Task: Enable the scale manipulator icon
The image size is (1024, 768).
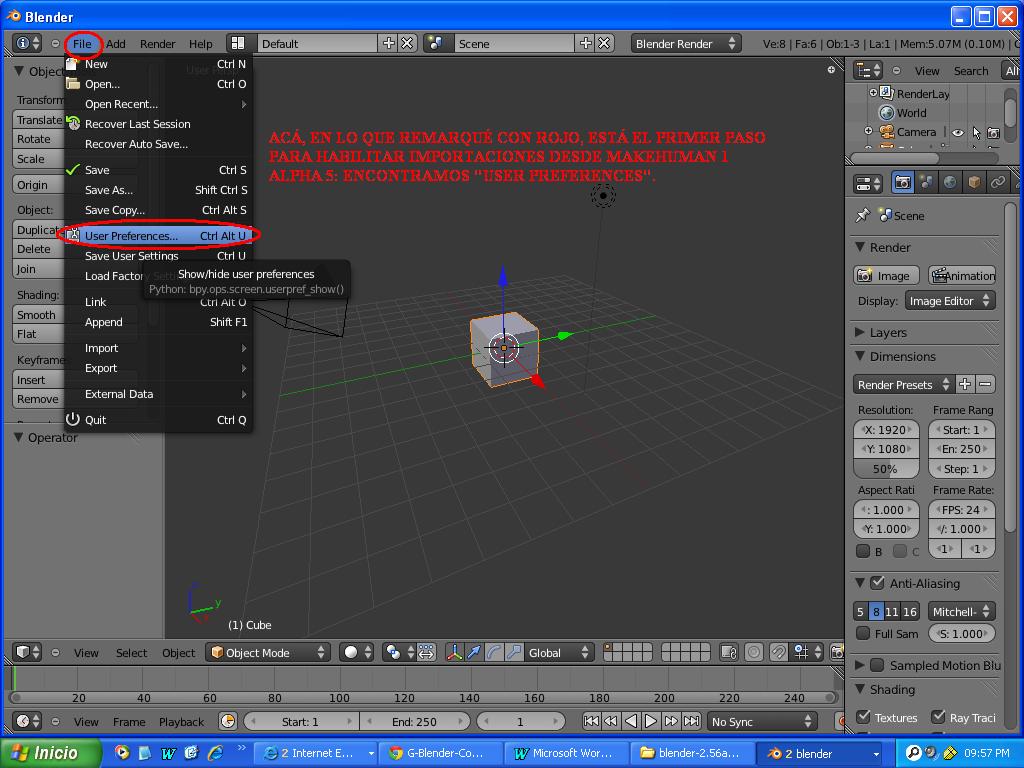Action: click(515, 652)
